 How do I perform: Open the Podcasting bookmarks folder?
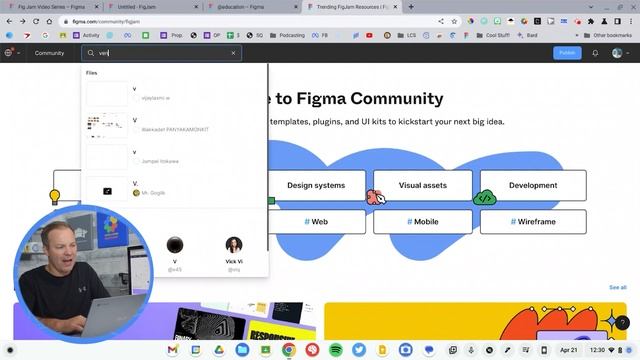pyautogui.click(x=287, y=36)
